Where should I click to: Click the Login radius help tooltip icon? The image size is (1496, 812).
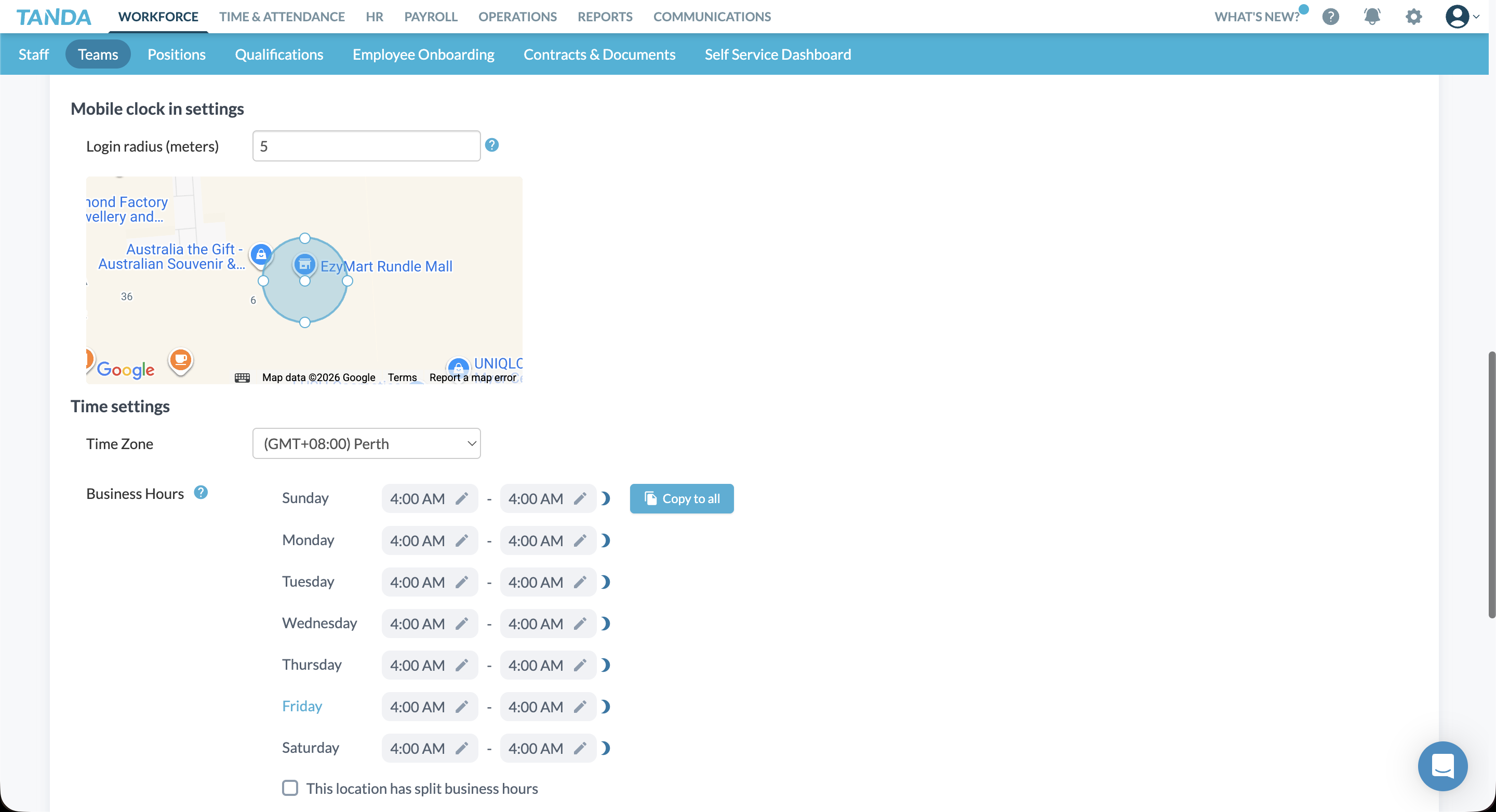click(492, 145)
